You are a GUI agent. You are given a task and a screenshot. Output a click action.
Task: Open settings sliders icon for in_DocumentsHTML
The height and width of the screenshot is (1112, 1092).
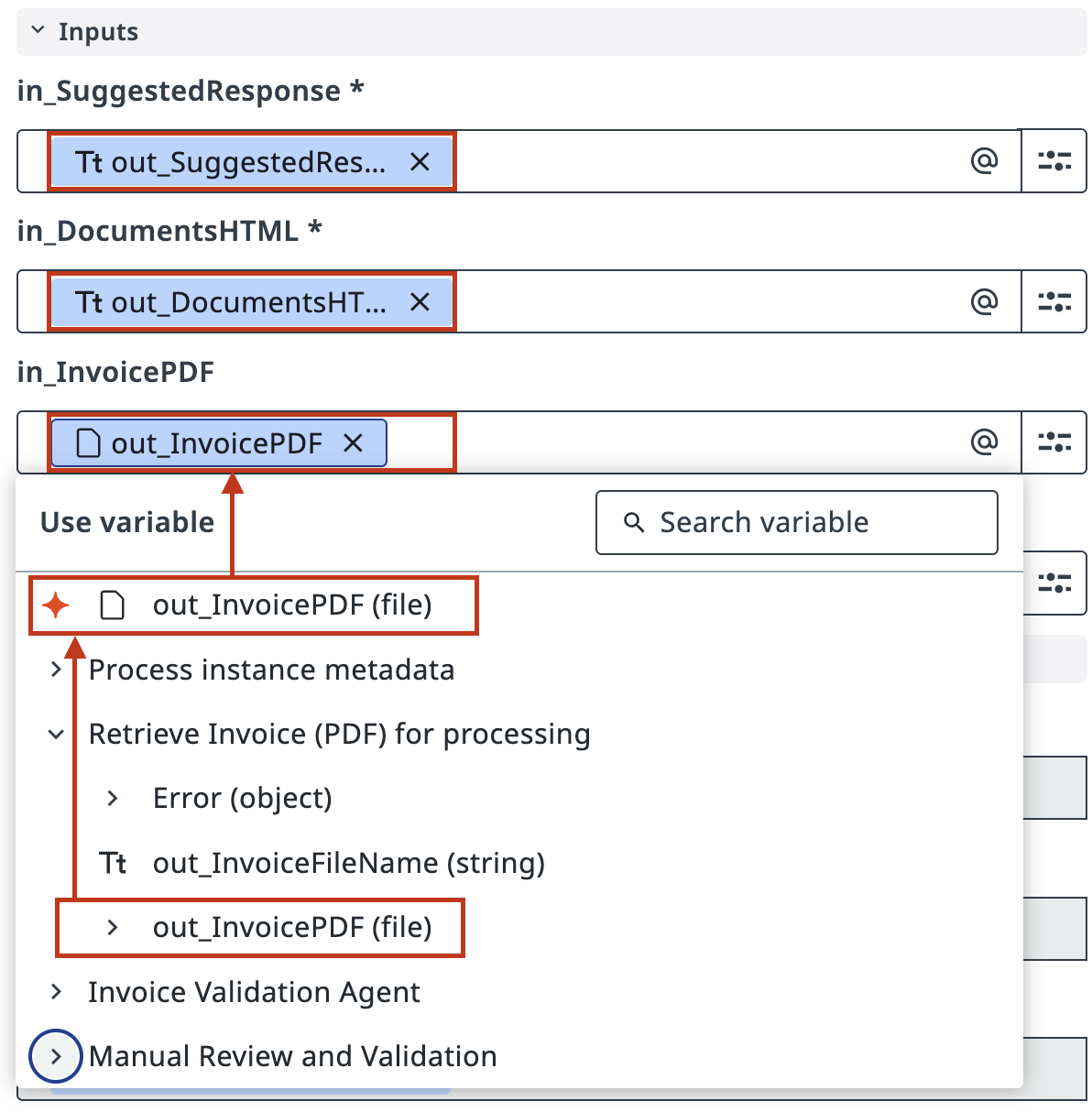(1054, 301)
